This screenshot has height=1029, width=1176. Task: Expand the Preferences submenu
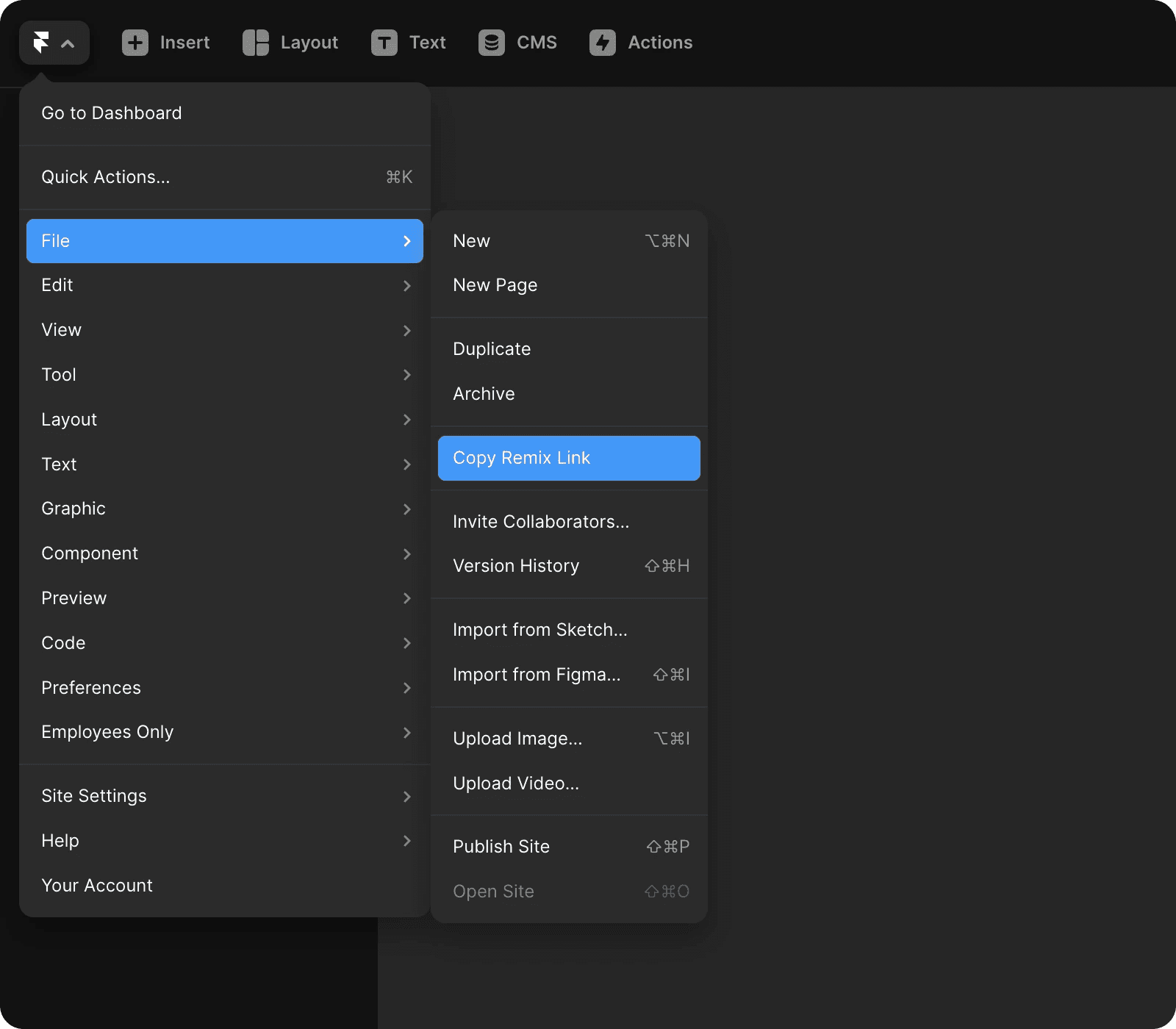(x=224, y=688)
